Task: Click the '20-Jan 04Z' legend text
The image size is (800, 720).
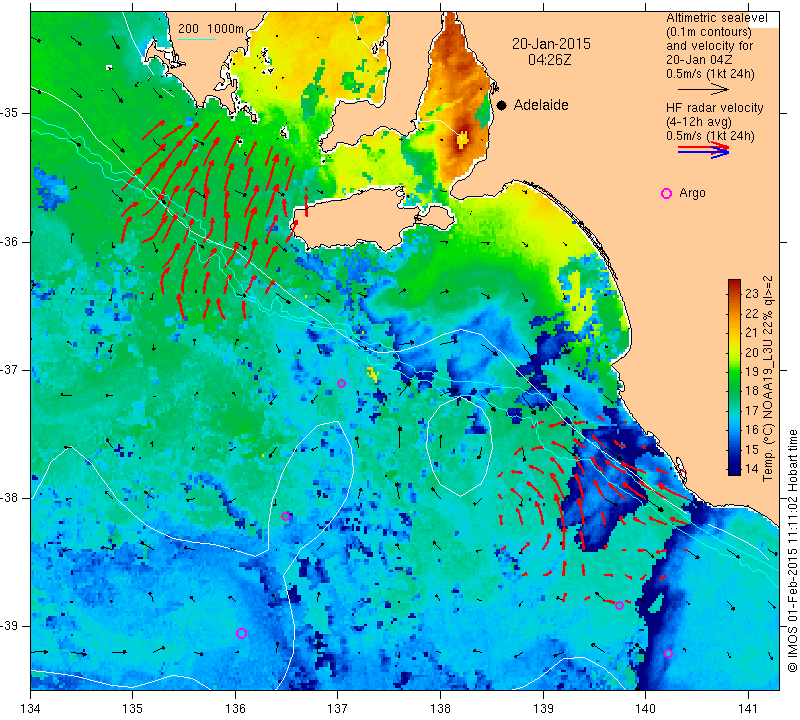Action: coord(699,60)
